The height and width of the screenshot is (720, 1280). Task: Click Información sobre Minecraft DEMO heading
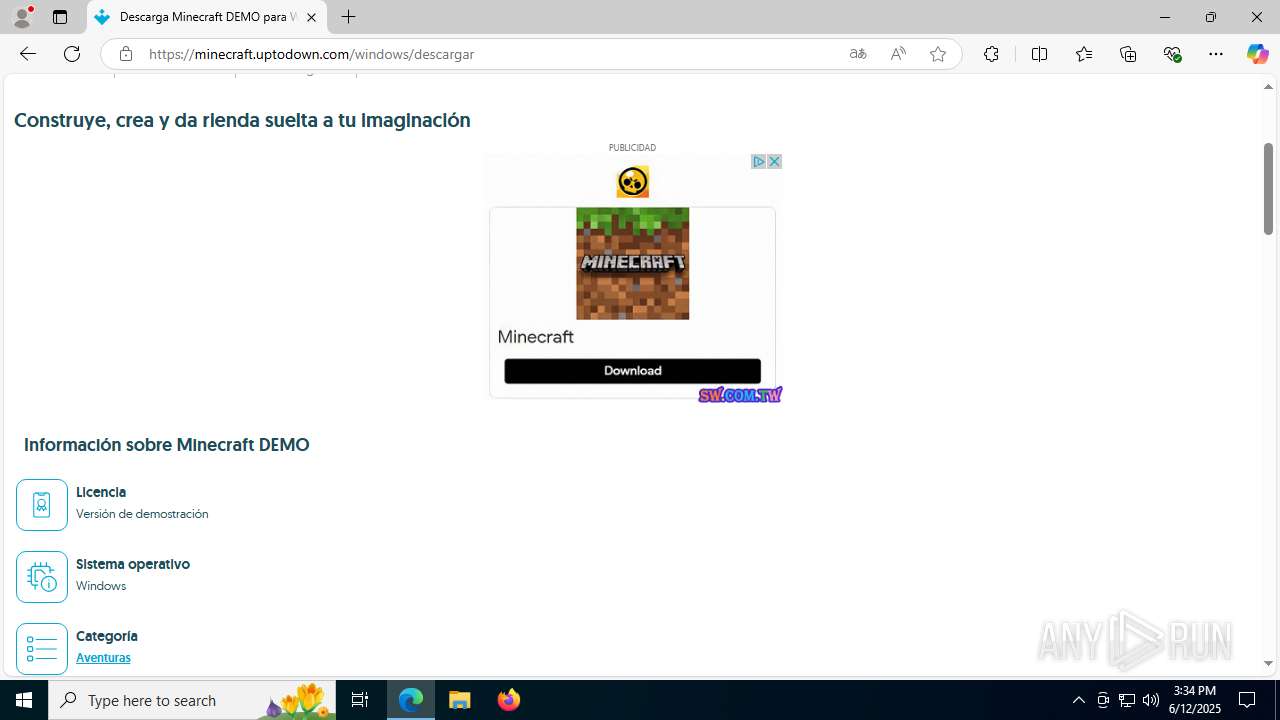pos(167,445)
